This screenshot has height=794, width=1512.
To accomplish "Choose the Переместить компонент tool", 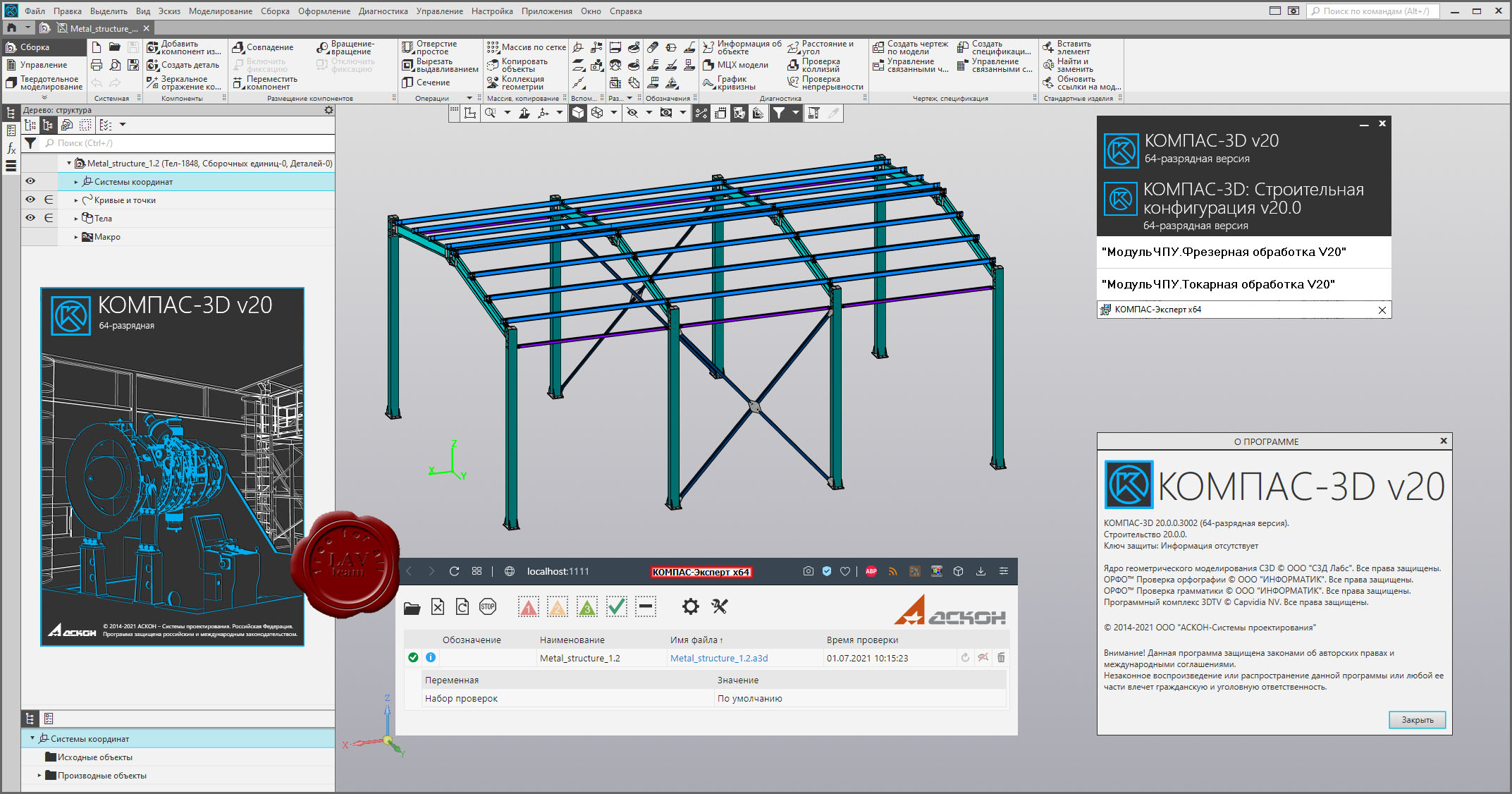I will [266, 83].
